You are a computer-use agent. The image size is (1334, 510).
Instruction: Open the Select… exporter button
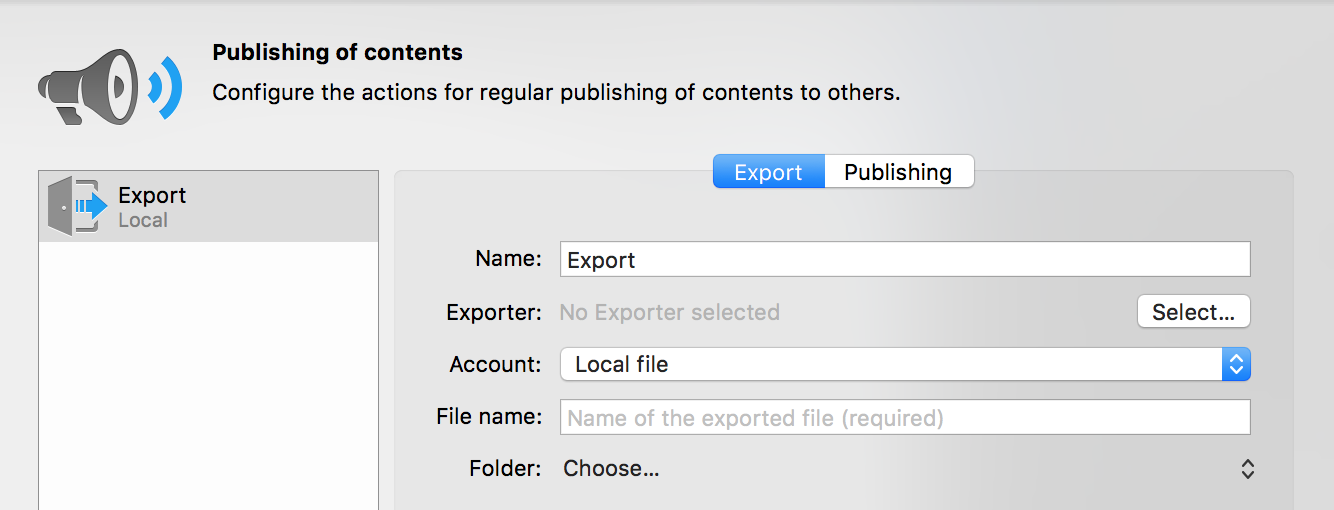point(1194,311)
